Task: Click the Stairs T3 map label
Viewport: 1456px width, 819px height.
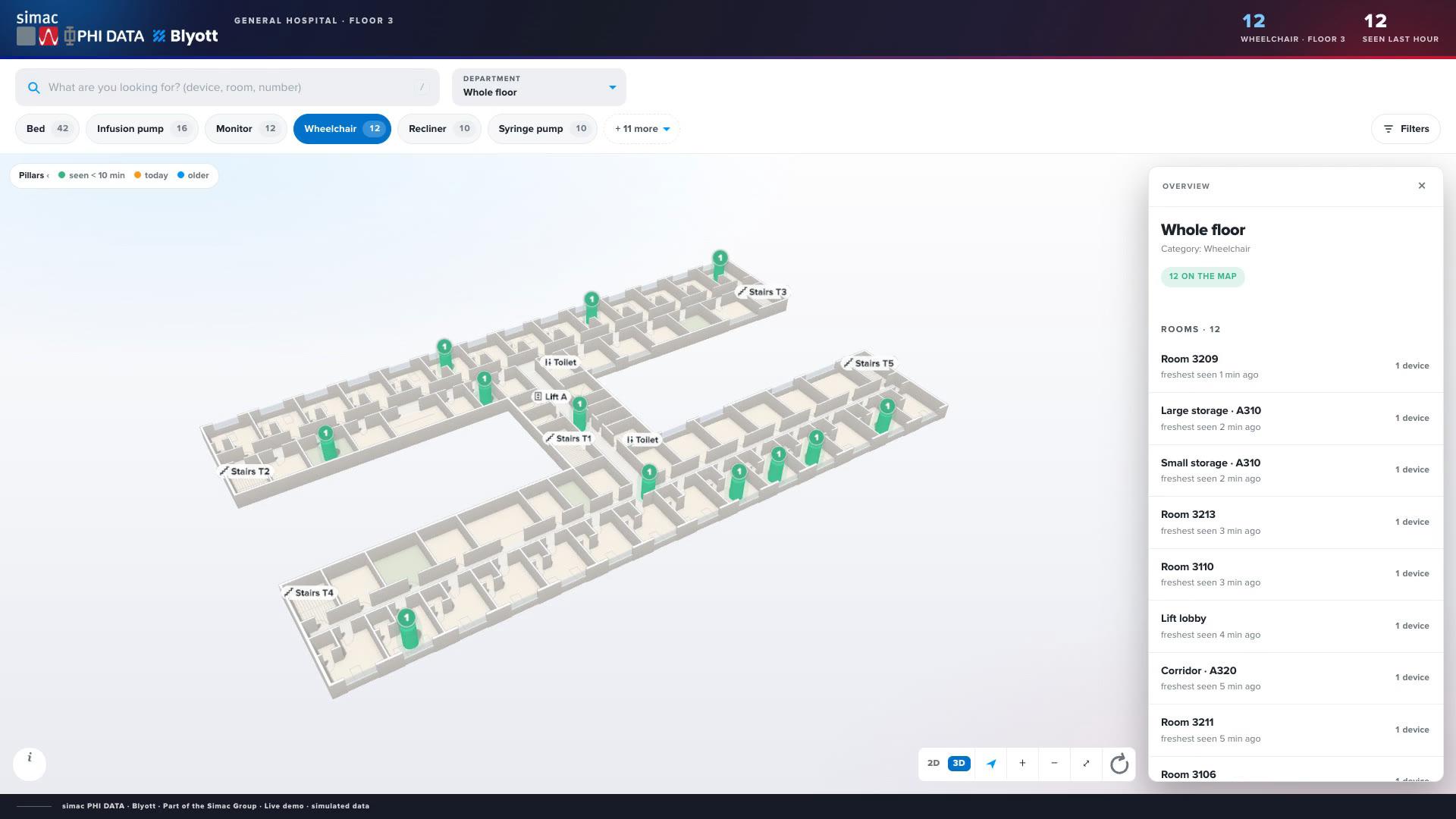Action: [761, 292]
